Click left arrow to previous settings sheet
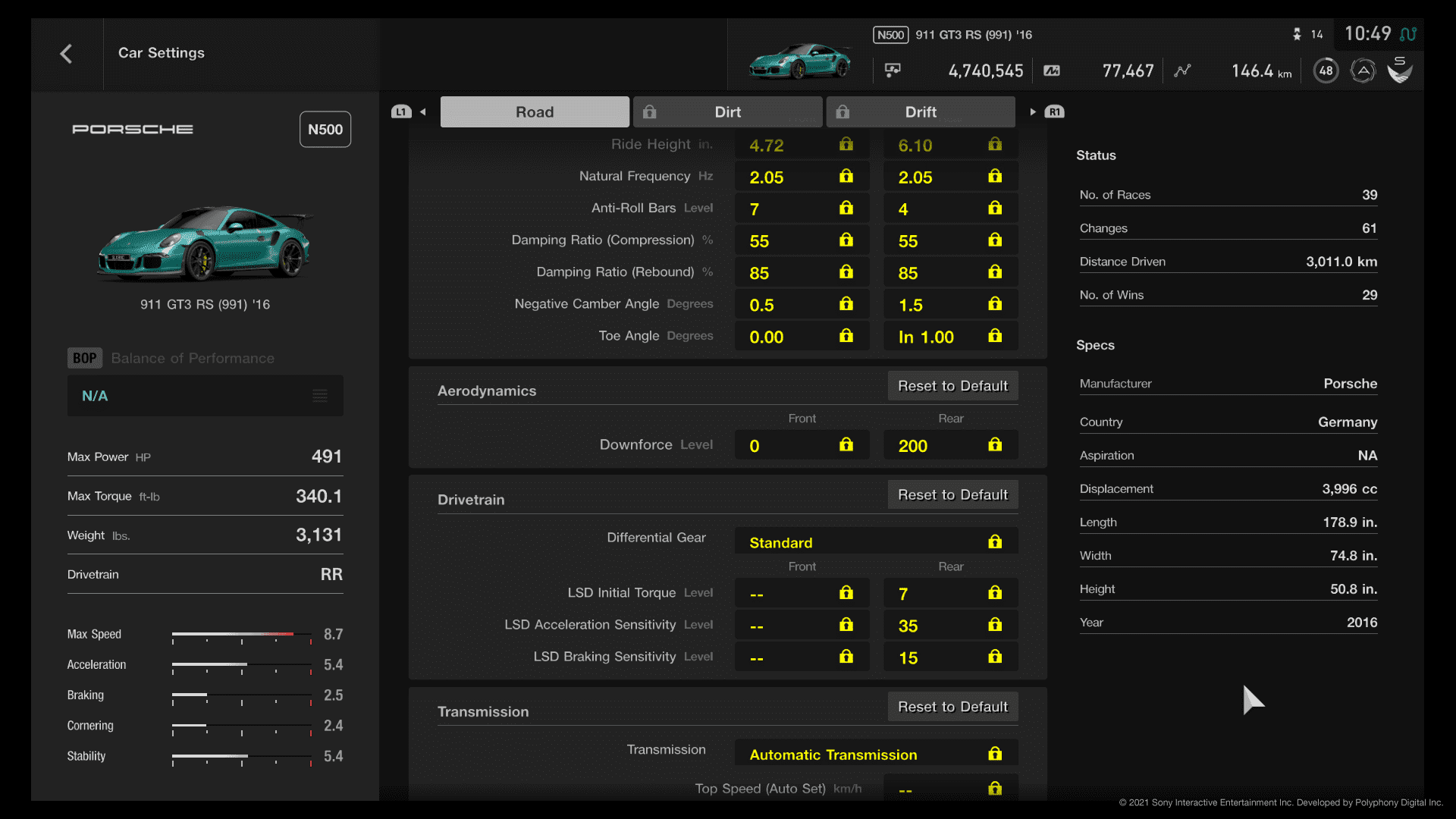Screen dimensions: 1456x819 click(x=423, y=112)
